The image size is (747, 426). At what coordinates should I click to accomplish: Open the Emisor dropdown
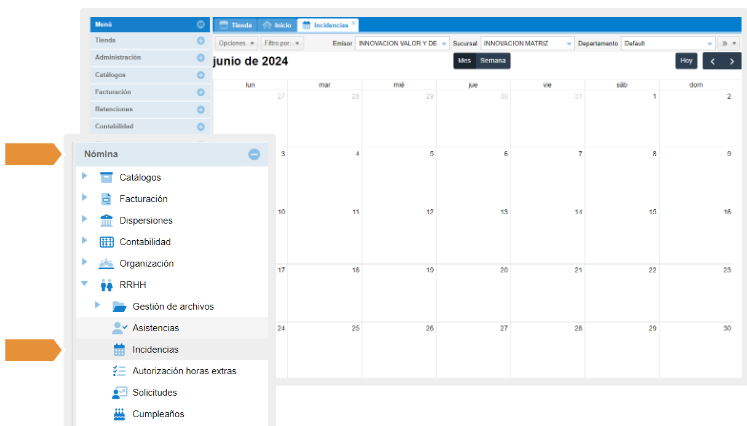click(x=444, y=44)
